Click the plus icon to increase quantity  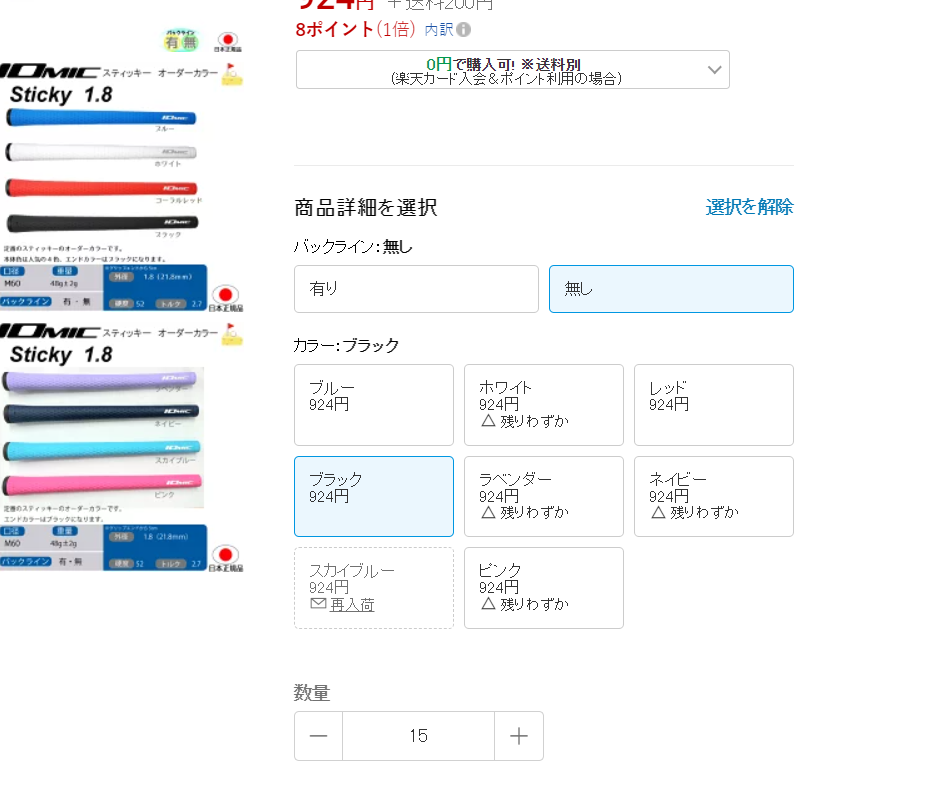coord(519,736)
